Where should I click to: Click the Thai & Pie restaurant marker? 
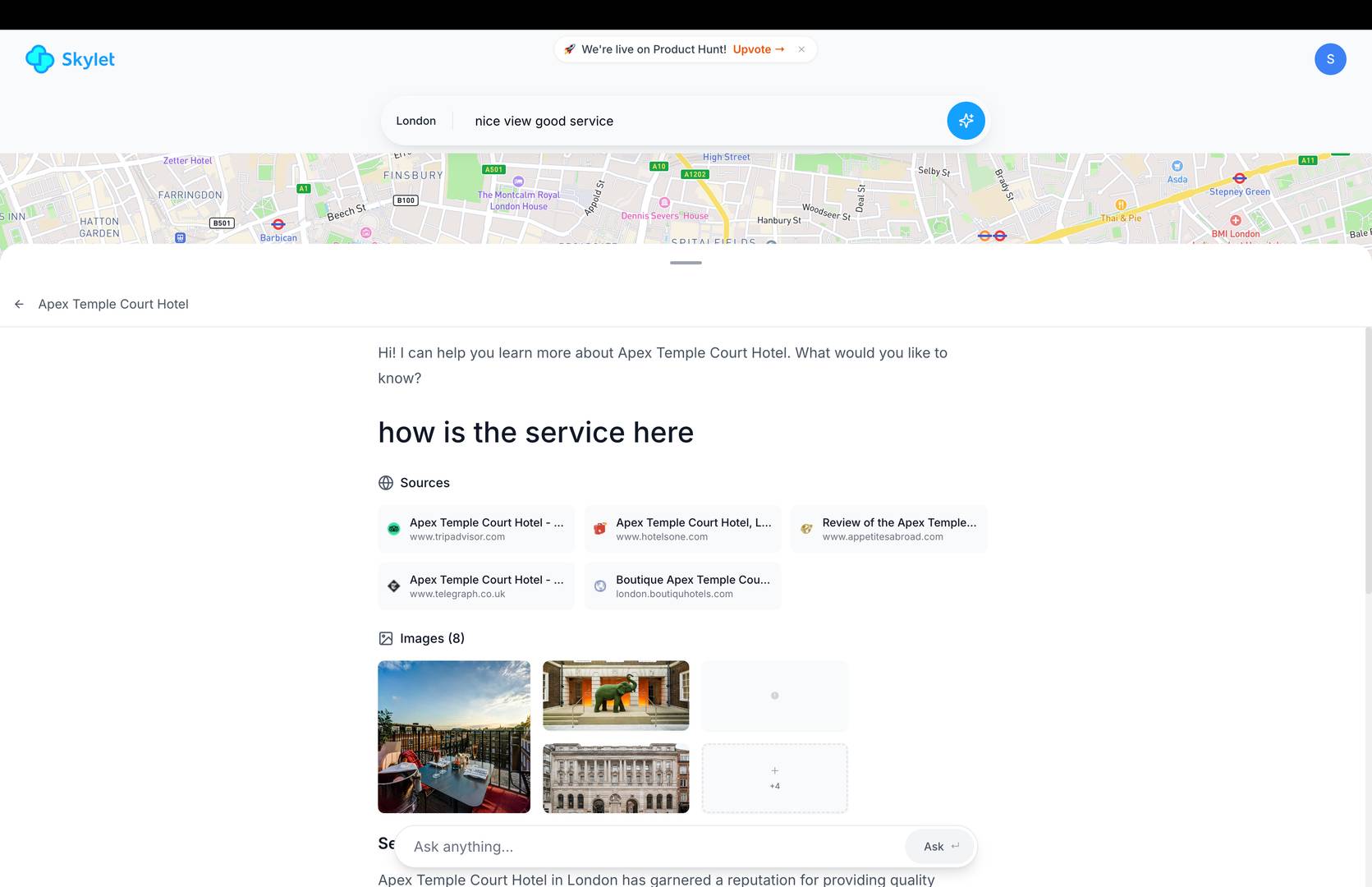pos(1121,205)
